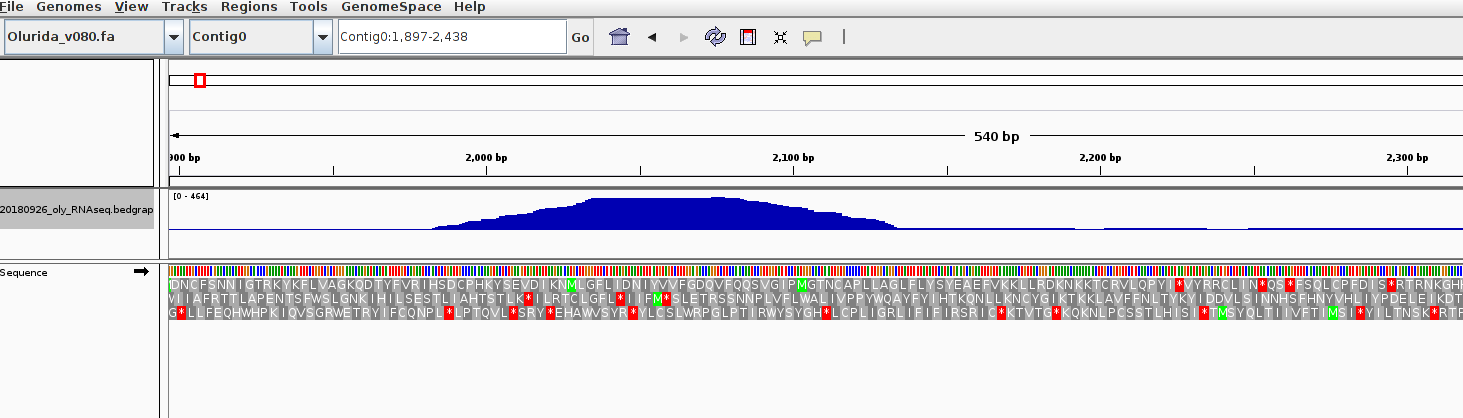Click the resize tracks to fit icon
The height and width of the screenshot is (418, 1463).
[780, 37]
